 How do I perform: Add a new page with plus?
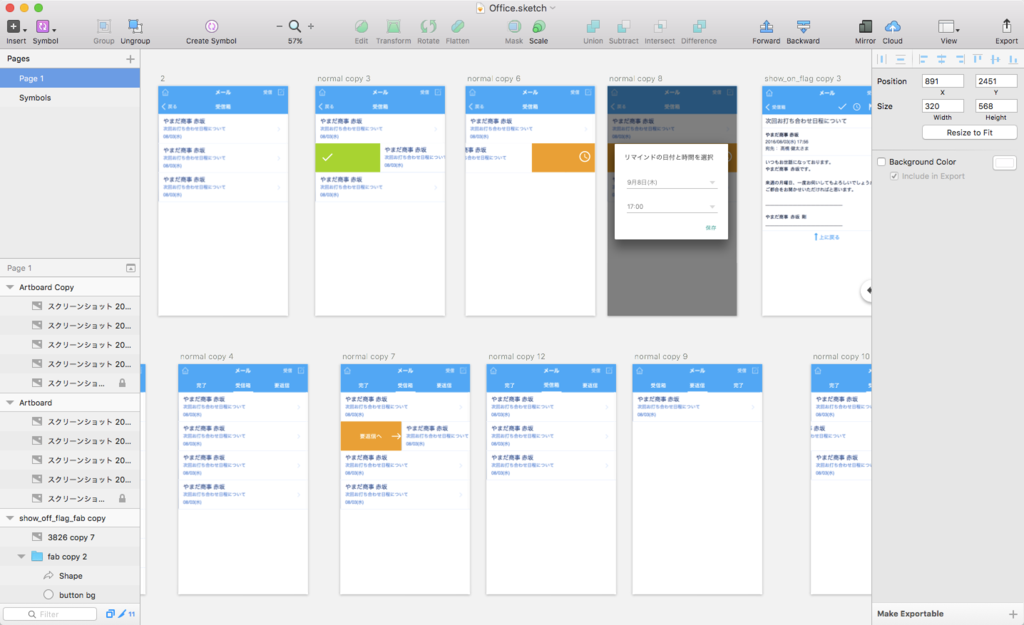pos(131,59)
